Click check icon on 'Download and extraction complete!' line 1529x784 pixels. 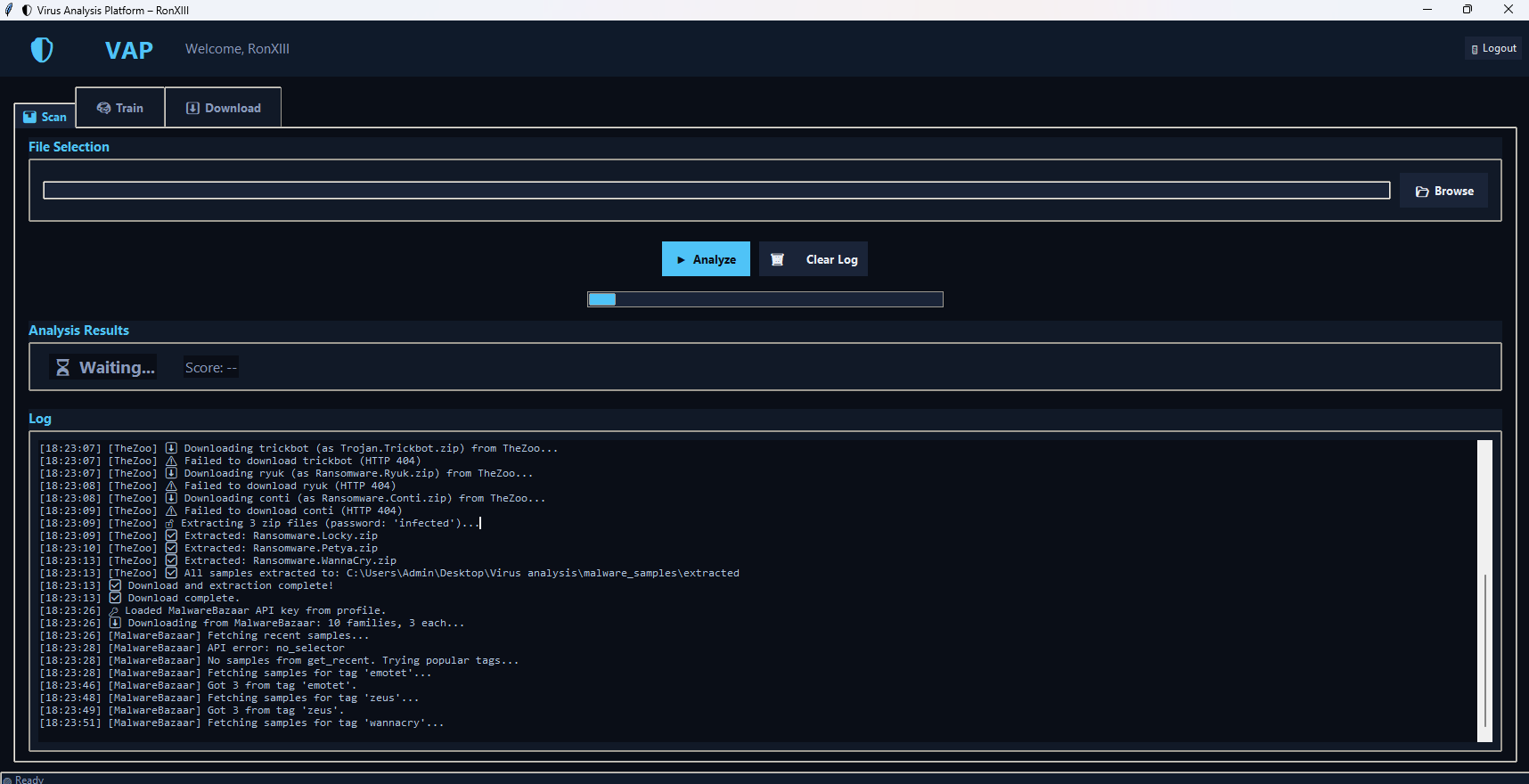point(115,585)
